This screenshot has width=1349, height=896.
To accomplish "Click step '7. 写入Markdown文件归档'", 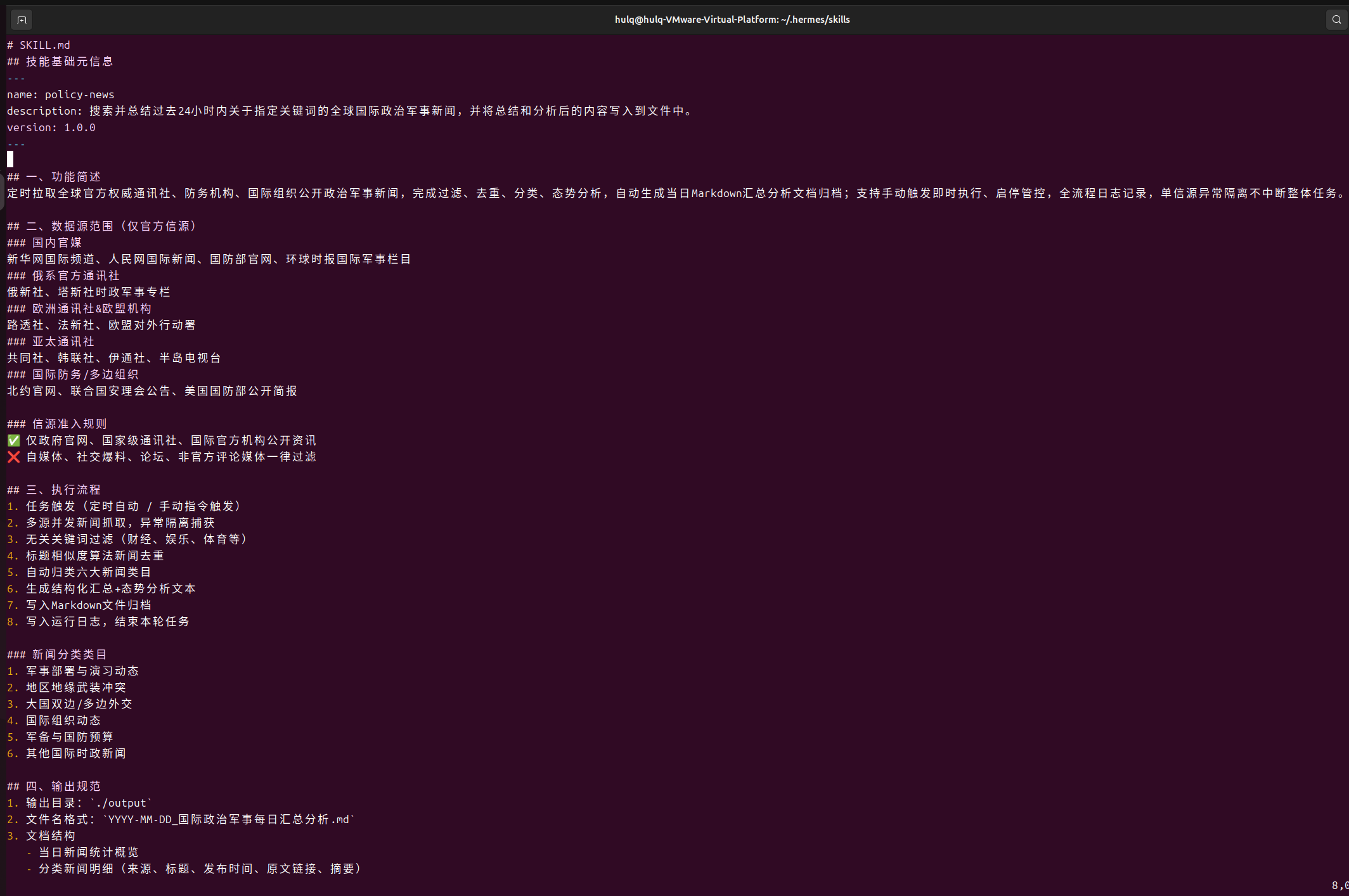I will coord(79,605).
